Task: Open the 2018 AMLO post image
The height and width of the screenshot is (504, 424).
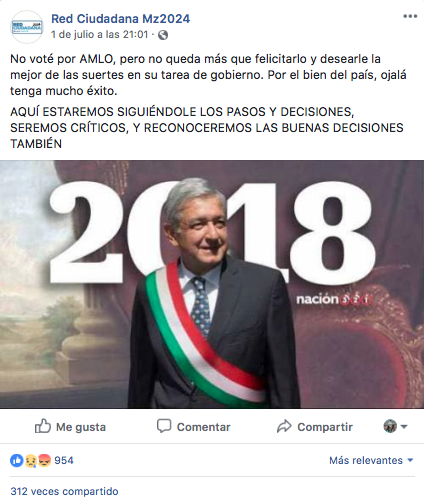Action: pyautogui.click(x=212, y=285)
